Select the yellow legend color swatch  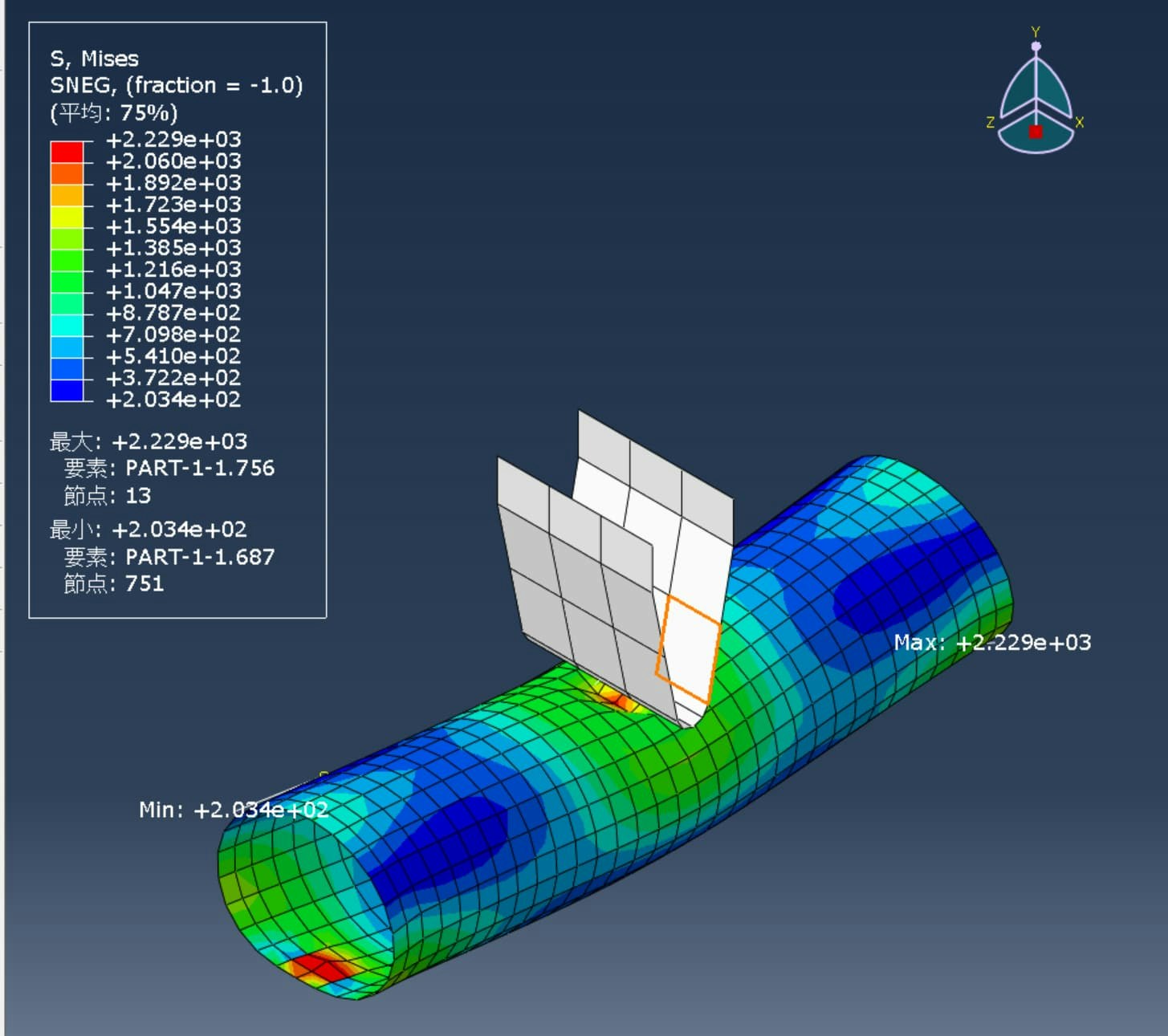pyautogui.click(x=67, y=217)
